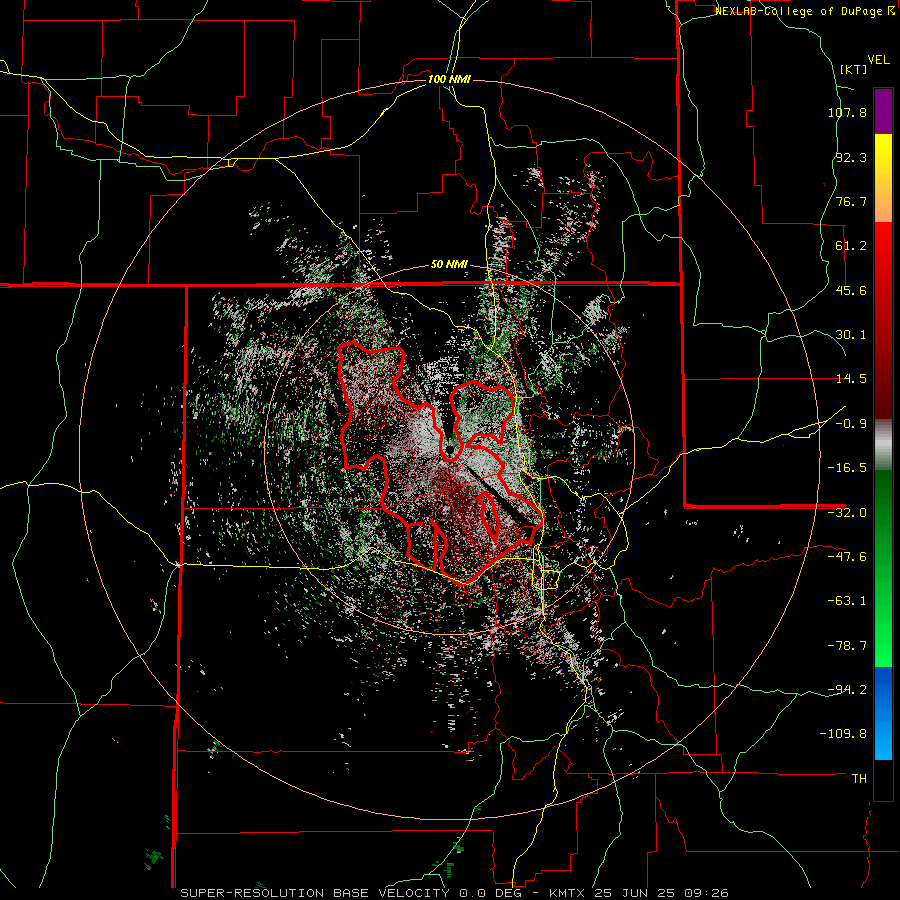Click the 100 NMI range ring label
Screen dimensions: 900x900
449,79
